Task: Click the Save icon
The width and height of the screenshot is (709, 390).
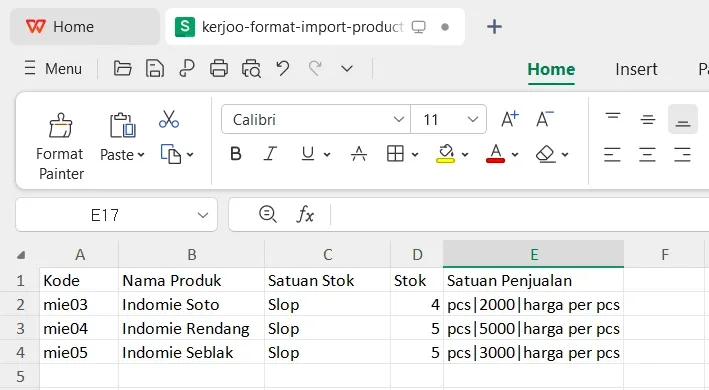Action: tap(155, 69)
